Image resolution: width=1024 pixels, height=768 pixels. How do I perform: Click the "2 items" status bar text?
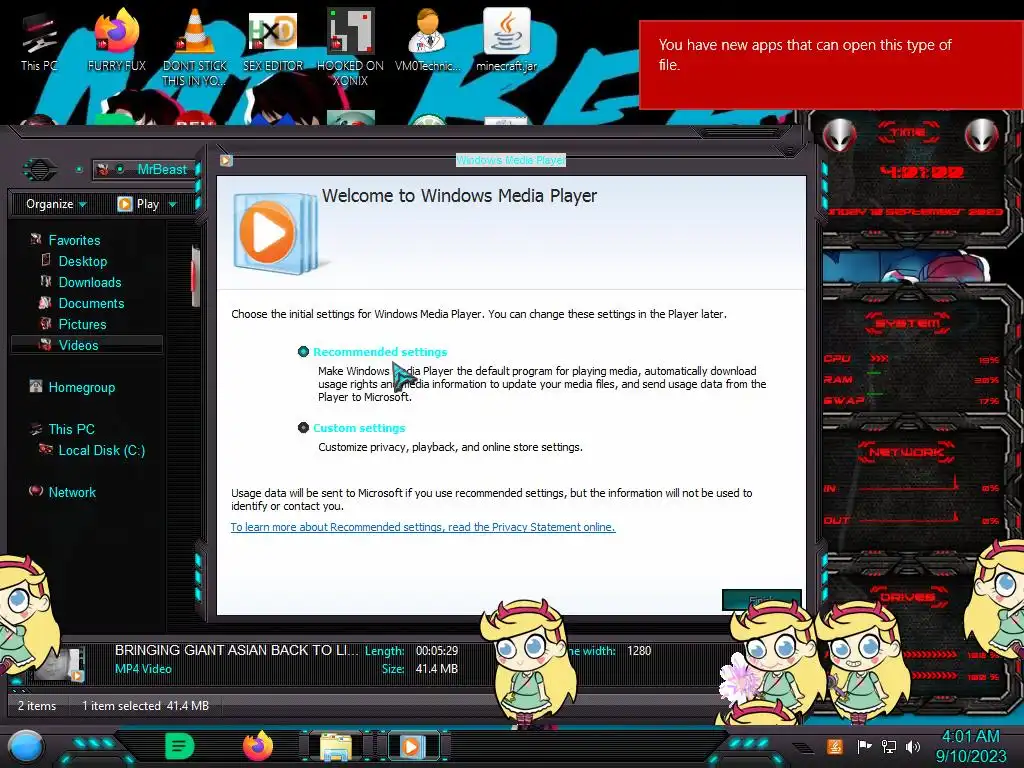coord(37,705)
